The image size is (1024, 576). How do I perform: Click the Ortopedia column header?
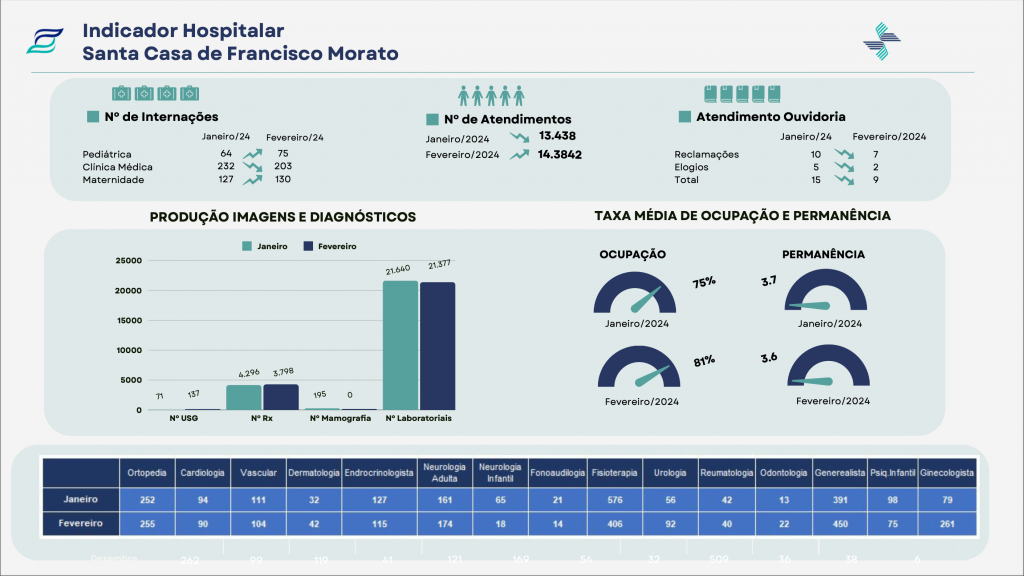click(x=147, y=473)
